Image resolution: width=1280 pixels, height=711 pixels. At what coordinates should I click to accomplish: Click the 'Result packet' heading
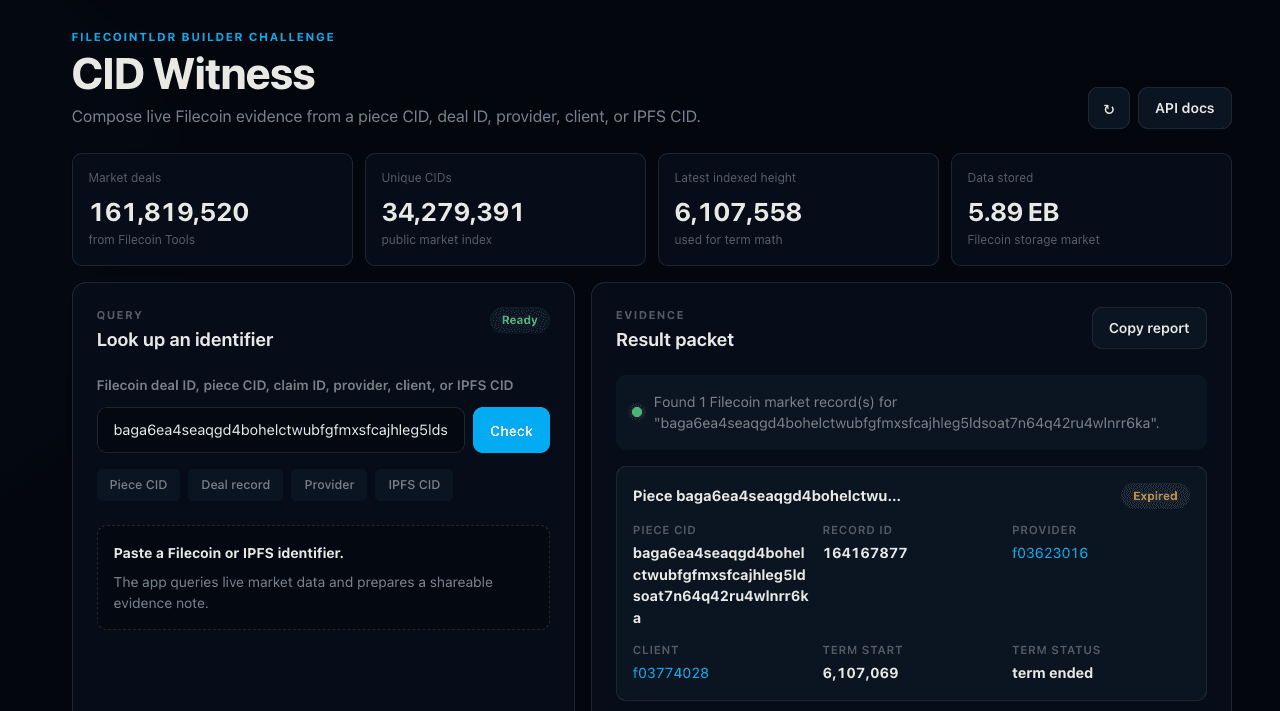(675, 340)
